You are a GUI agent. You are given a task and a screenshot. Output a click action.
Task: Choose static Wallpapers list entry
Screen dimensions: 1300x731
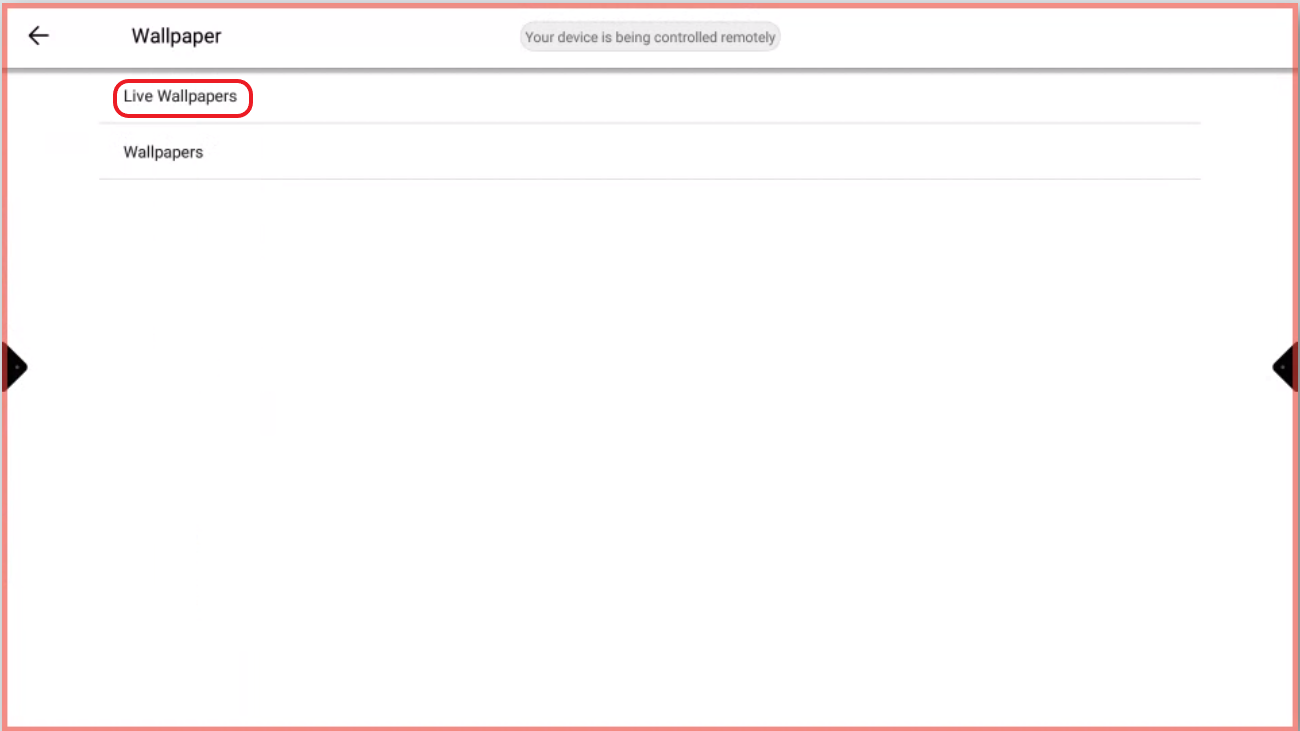tap(163, 152)
